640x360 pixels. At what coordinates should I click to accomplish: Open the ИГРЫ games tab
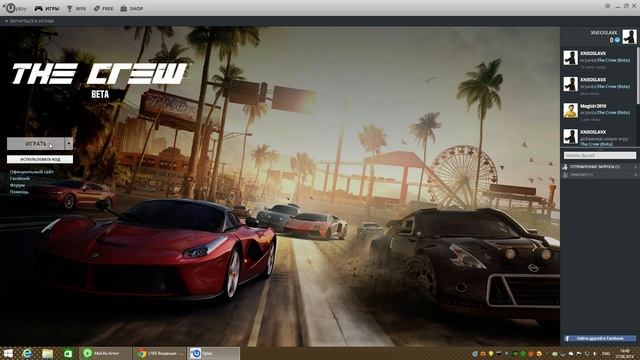pos(47,9)
